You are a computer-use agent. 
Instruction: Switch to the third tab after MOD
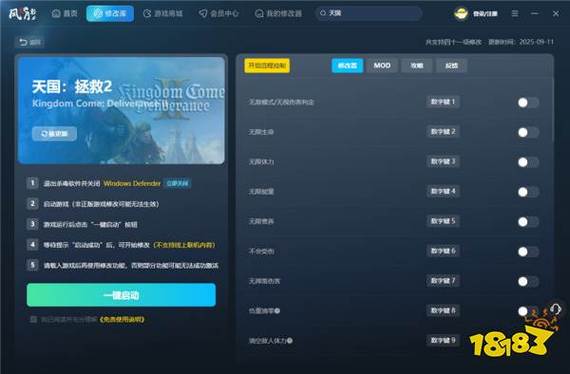click(417, 65)
